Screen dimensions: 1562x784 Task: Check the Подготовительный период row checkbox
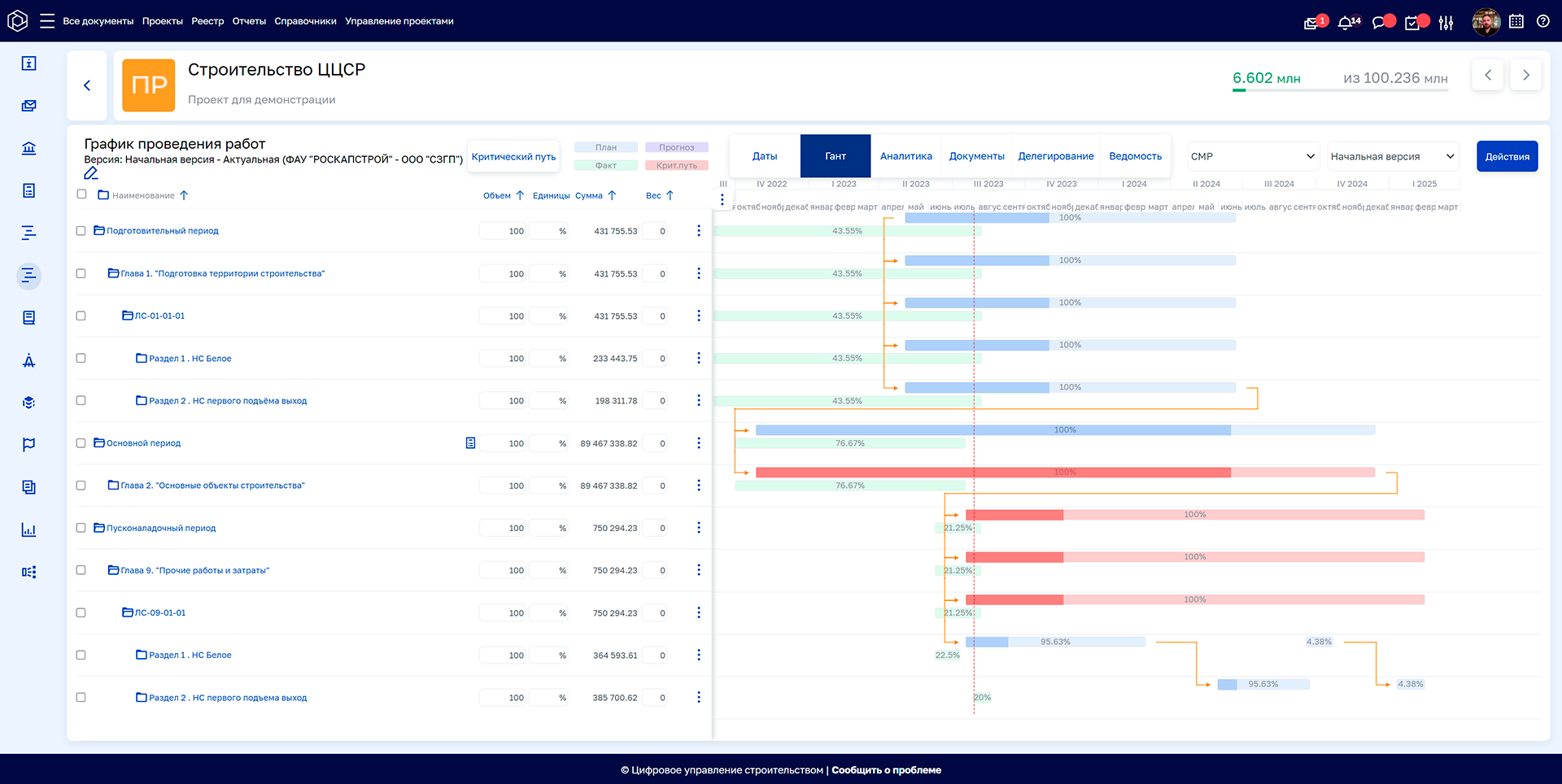coord(81,231)
